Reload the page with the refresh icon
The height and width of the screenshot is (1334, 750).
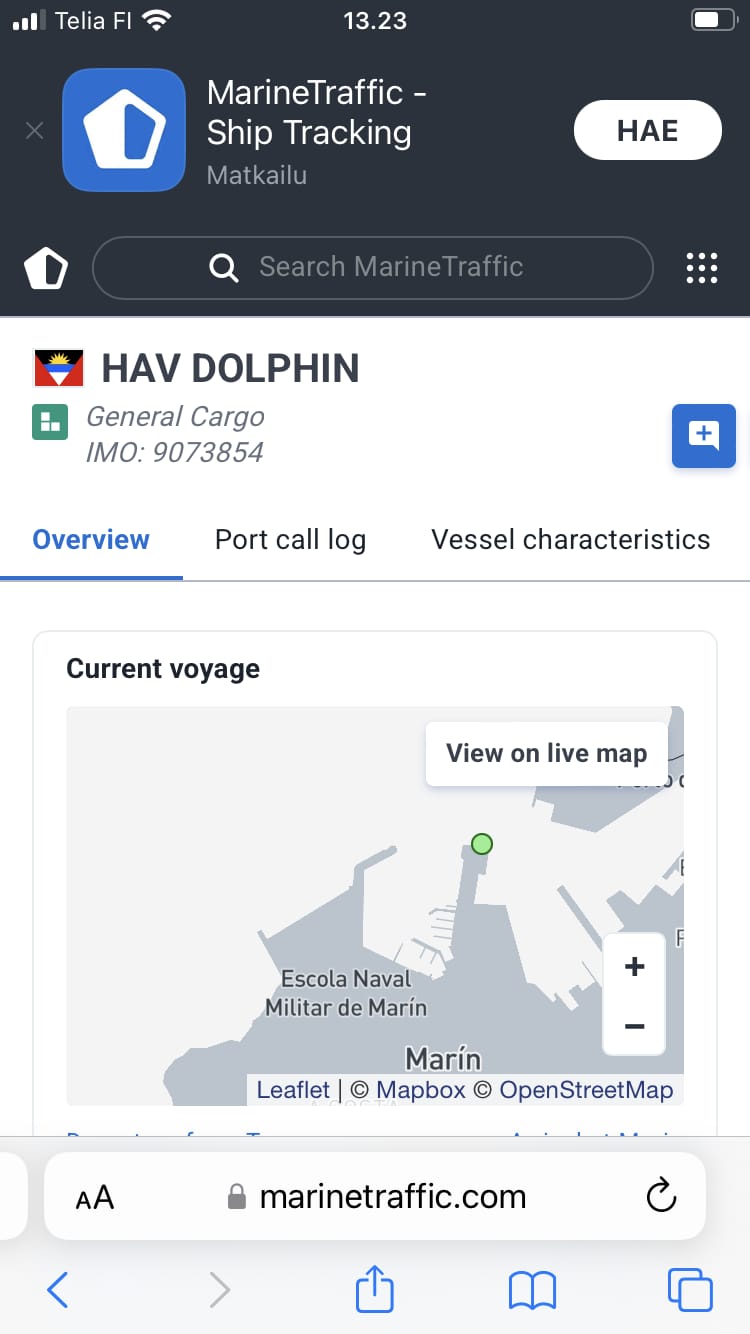[661, 1195]
